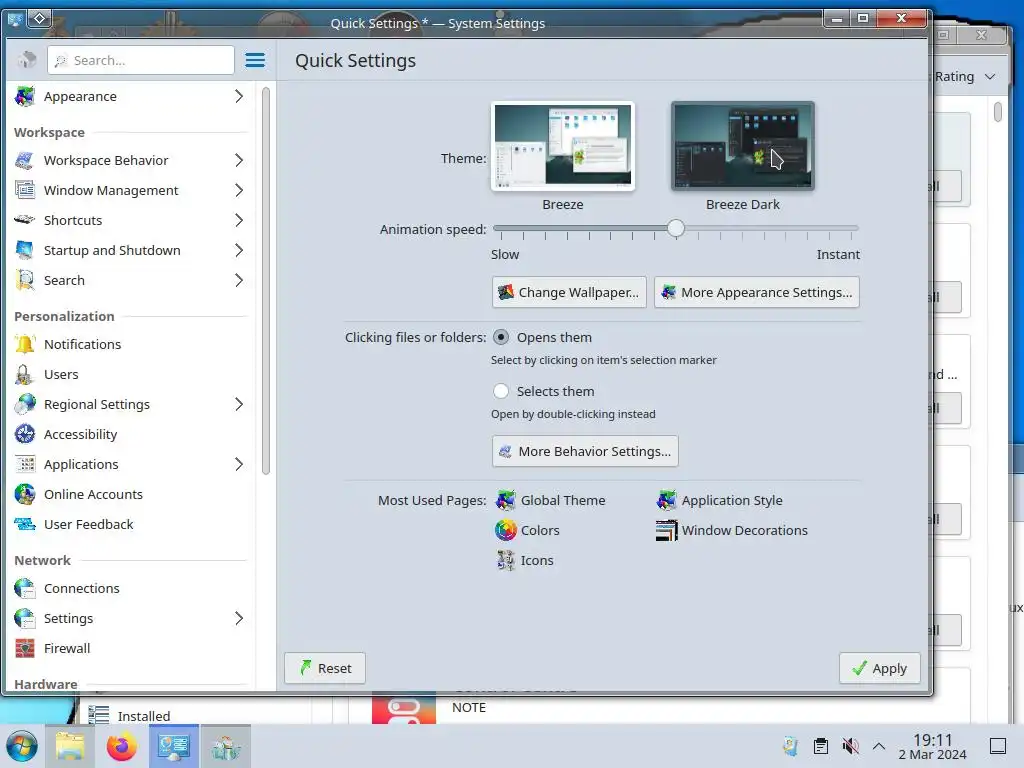Viewport: 1024px width, 768px height.
Task: Expand the Workspace Behavior chevron
Action: (x=239, y=160)
